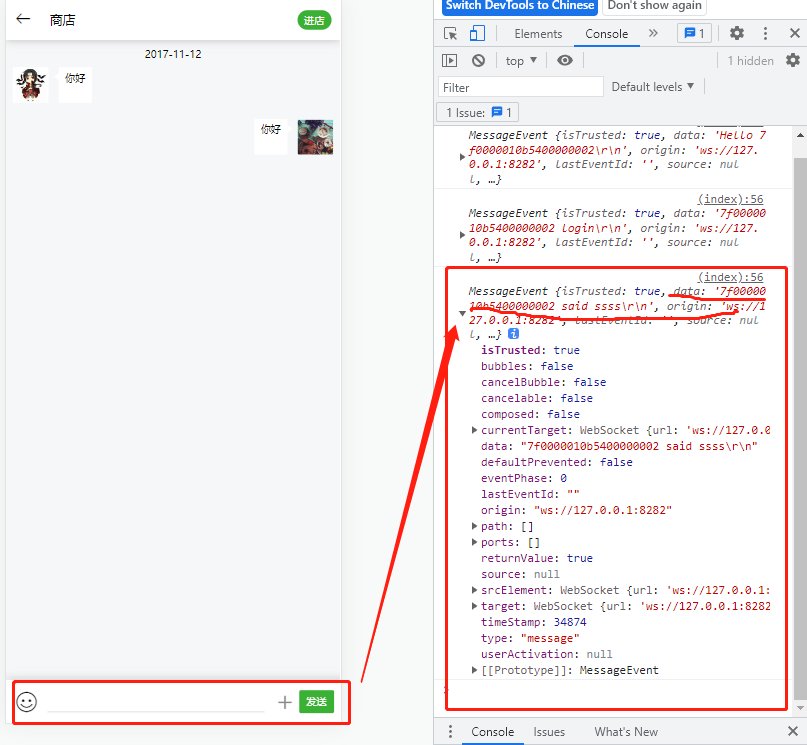The image size is (807, 745).
Task: Click the inspect element picker icon
Action: click(451, 33)
